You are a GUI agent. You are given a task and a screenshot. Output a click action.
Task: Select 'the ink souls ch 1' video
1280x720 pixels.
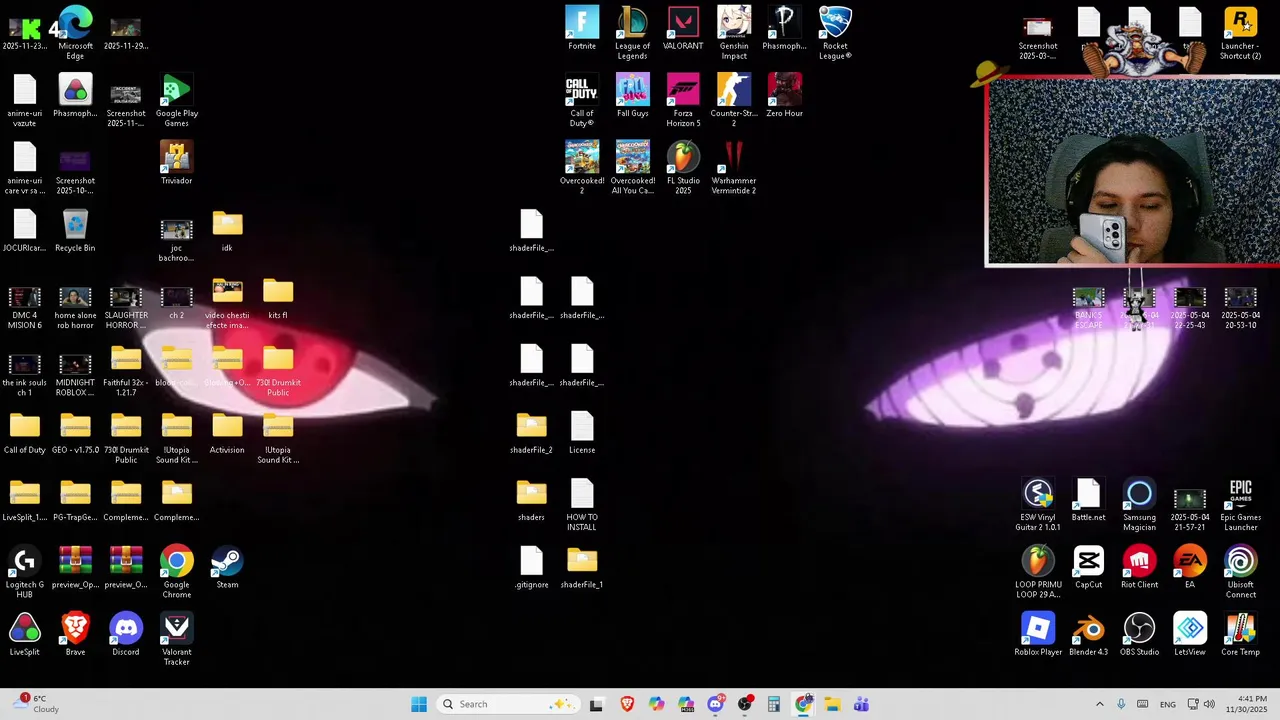tap(25, 372)
